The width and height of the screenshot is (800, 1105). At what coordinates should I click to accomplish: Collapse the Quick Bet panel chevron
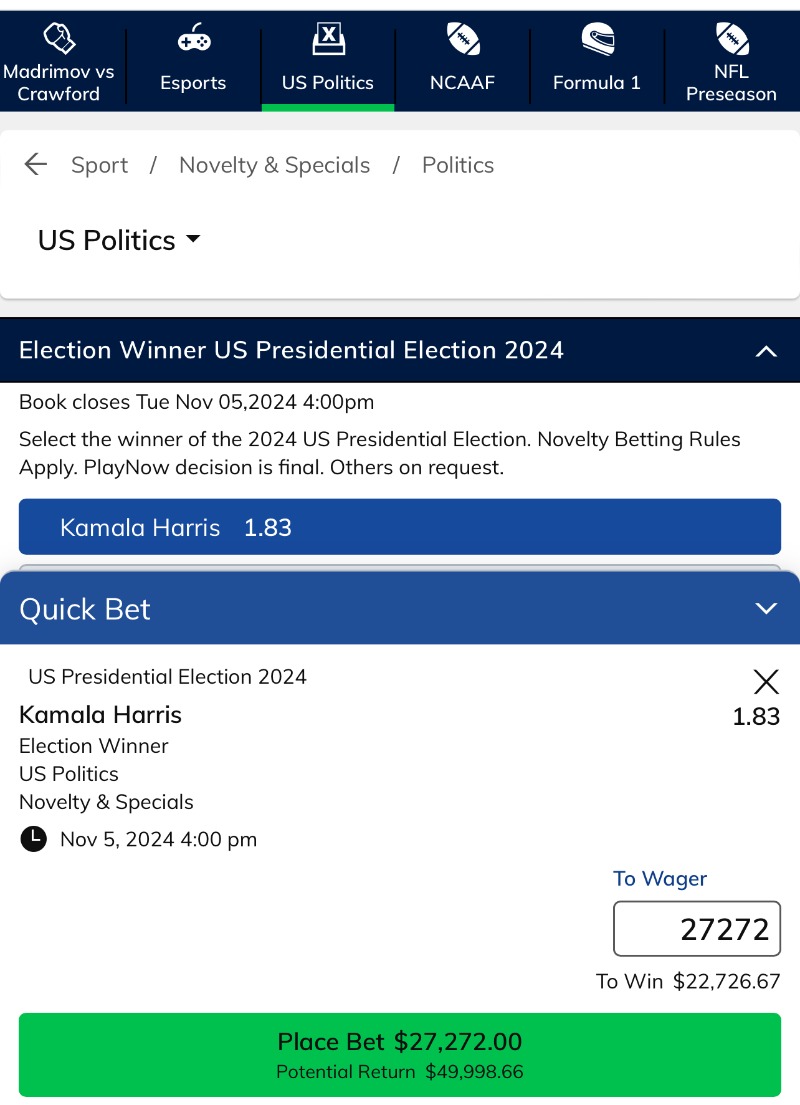click(766, 608)
